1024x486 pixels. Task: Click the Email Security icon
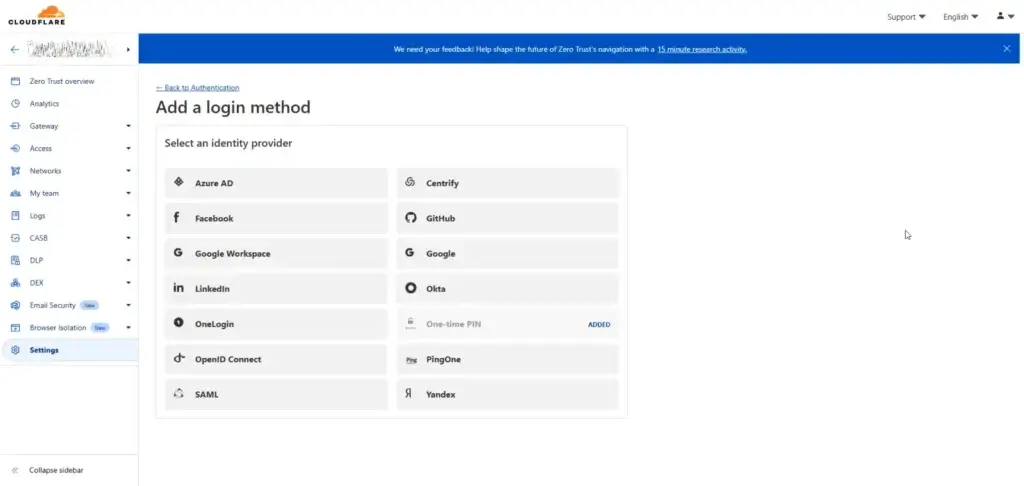pyautogui.click(x=16, y=306)
